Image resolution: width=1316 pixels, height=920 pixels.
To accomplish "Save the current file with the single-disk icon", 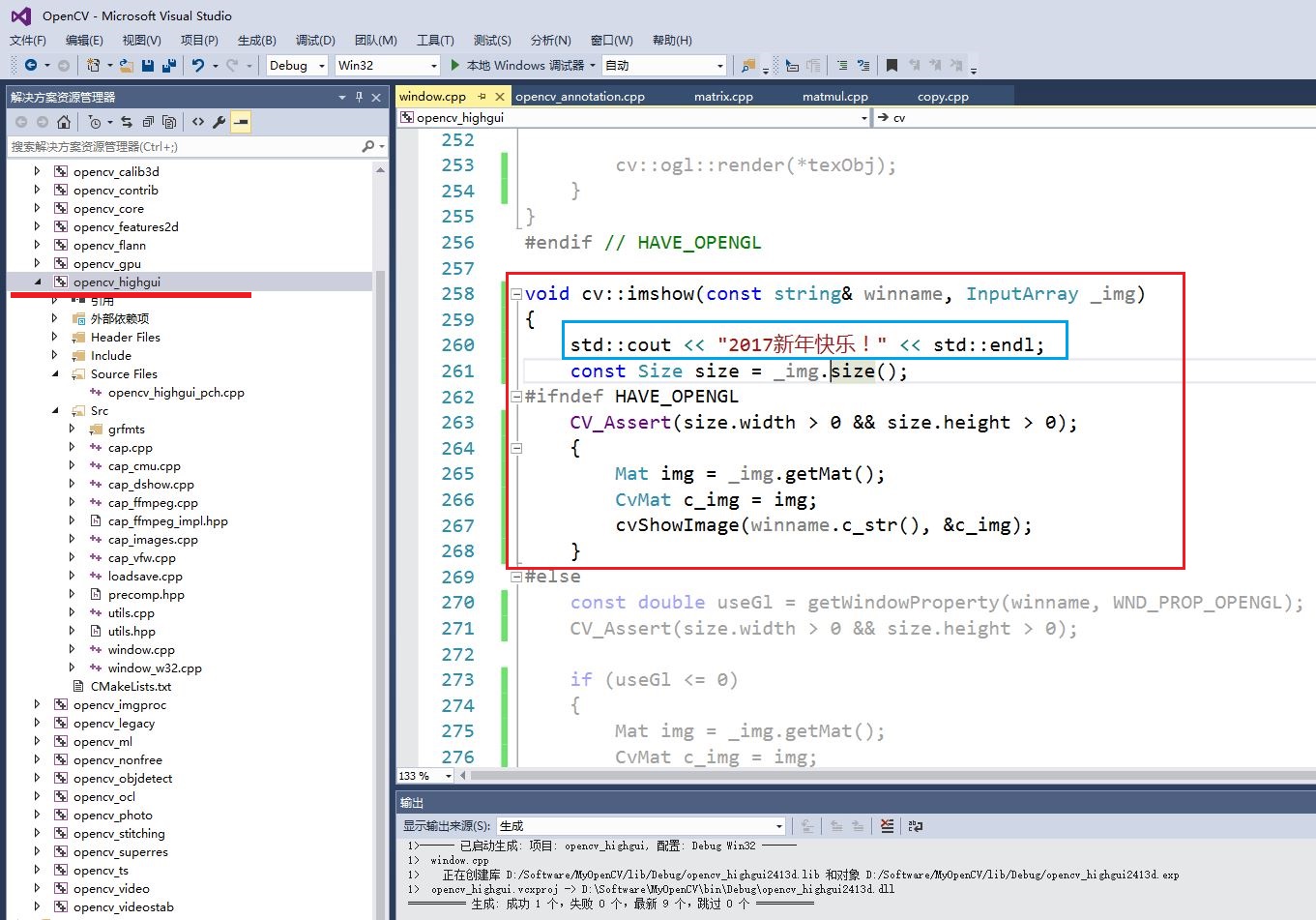I will tap(148, 66).
